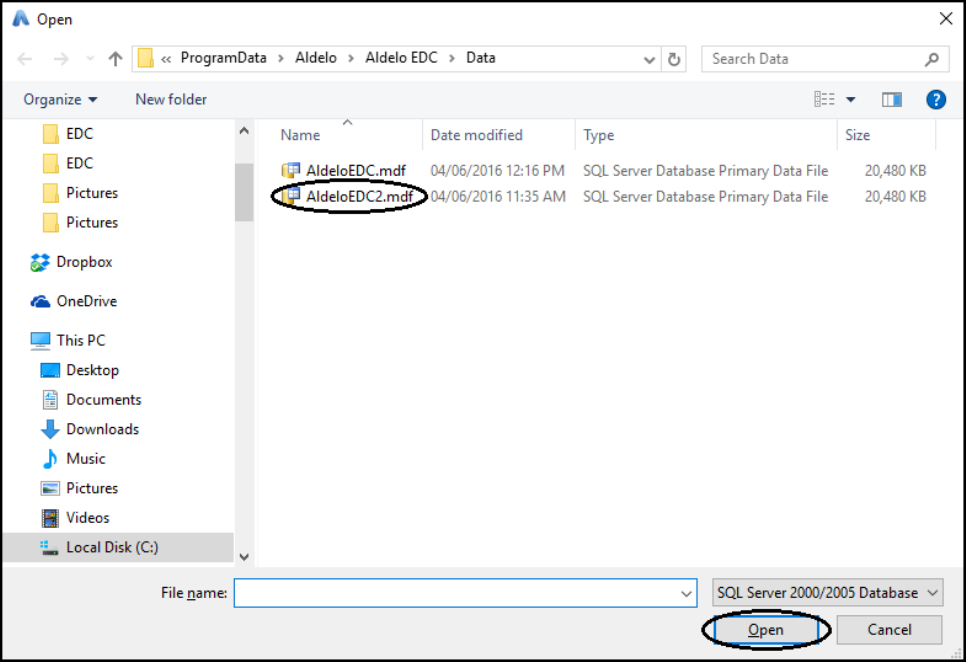This screenshot has height=662, width=966.
Task: Open the Music location
Action: tap(86, 459)
